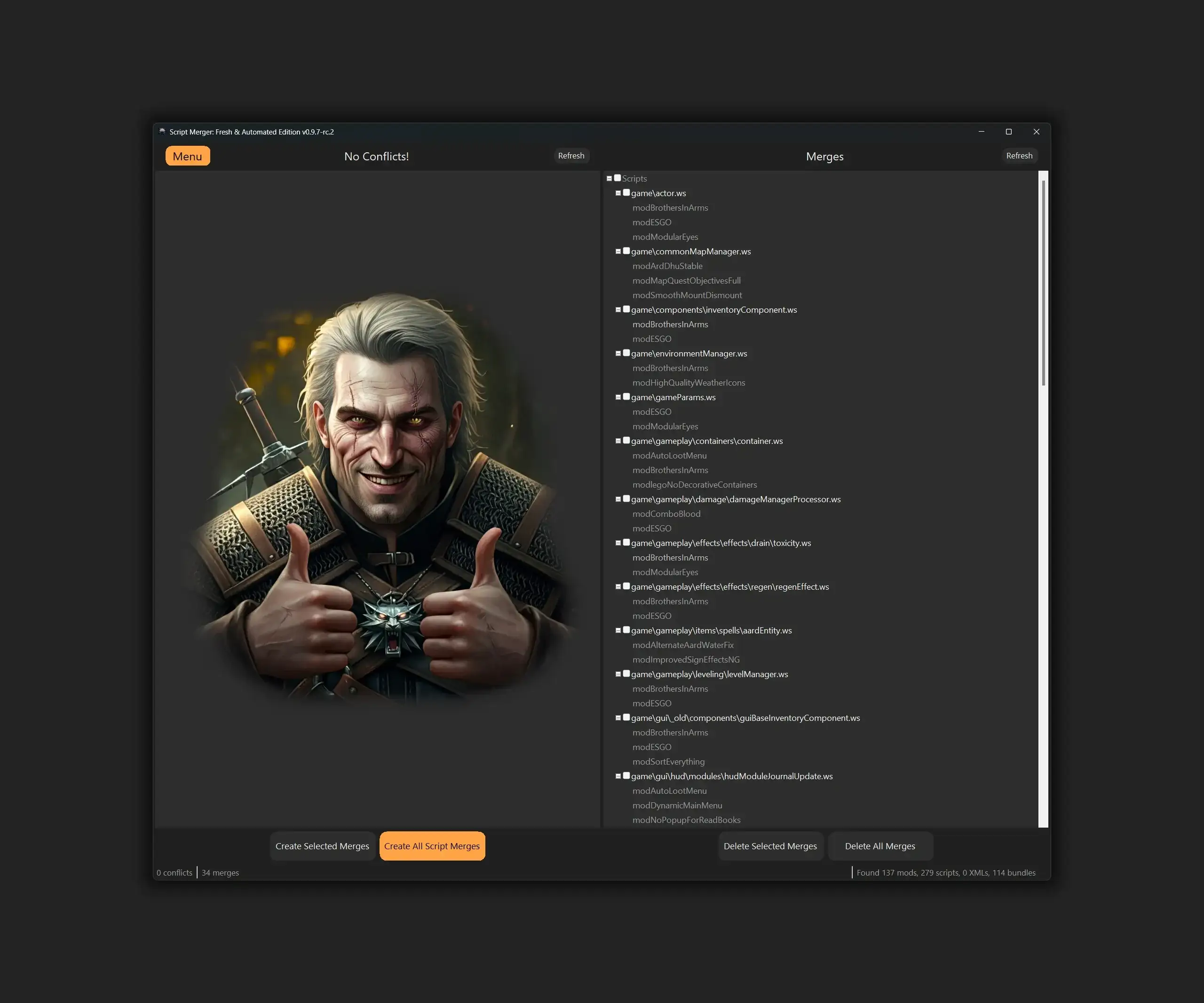Viewport: 1204px width, 1003px height.
Task: Click the Script Merger wolf icon in titlebar
Action: (162, 132)
